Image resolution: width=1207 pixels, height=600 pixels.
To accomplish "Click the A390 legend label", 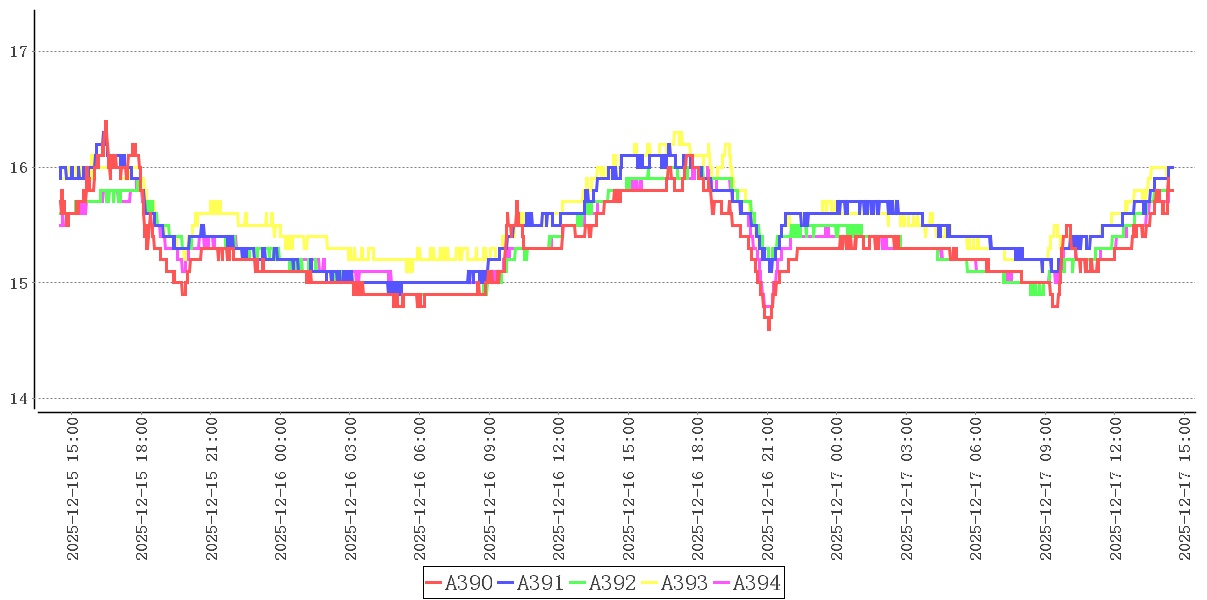I will click(468, 583).
